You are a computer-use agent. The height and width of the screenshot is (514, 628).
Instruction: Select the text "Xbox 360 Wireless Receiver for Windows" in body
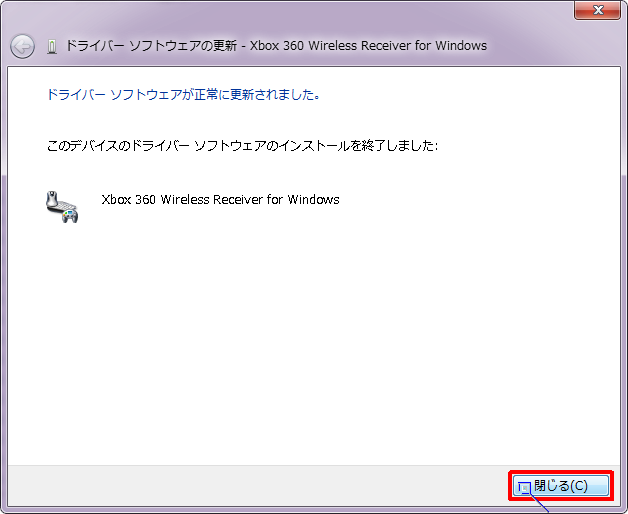click(x=220, y=200)
